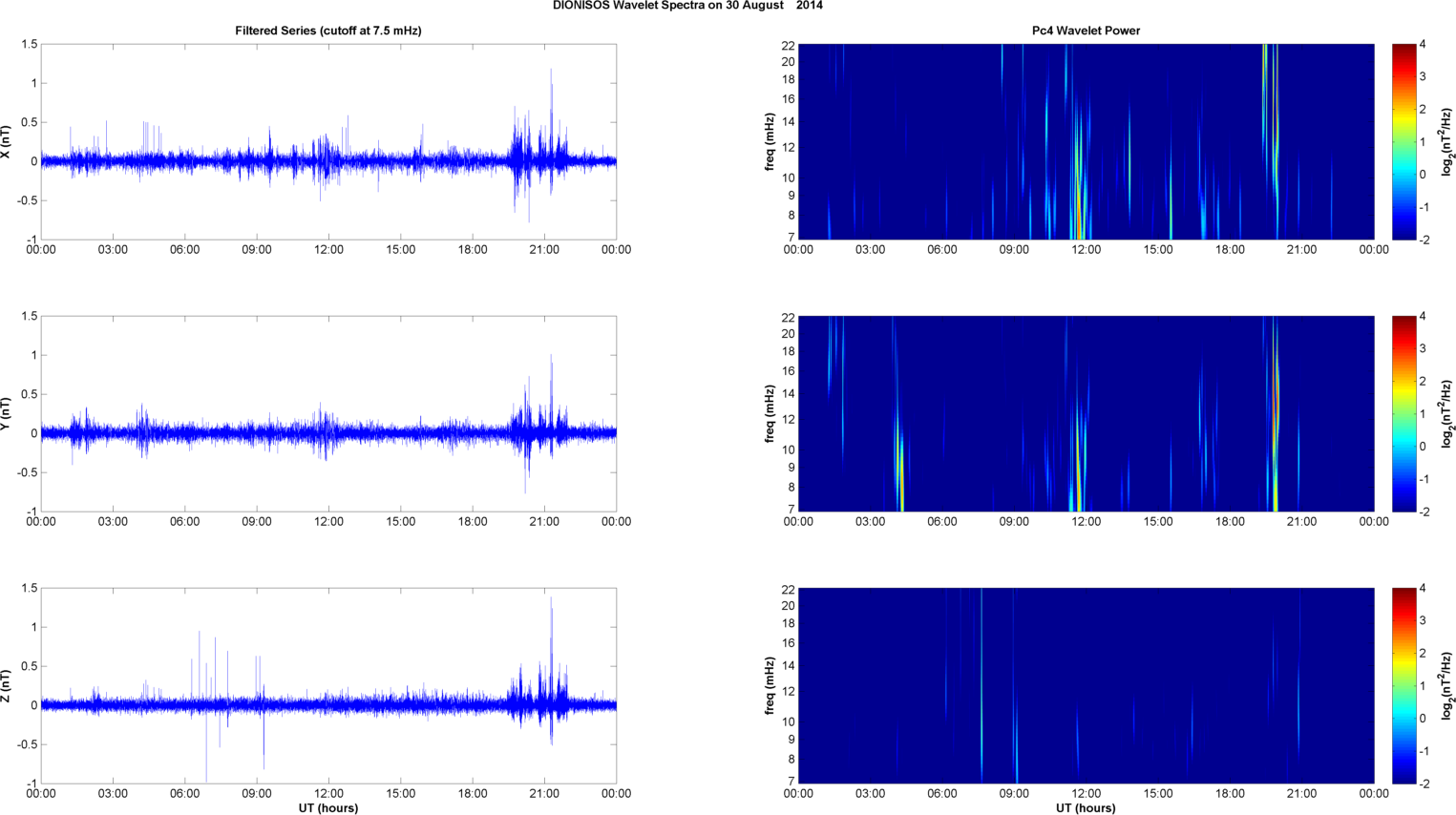Click the 1.5 tick on X series axis
Image resolution: width=1456 pixels, height=815 pixels.
click(30, 45)
